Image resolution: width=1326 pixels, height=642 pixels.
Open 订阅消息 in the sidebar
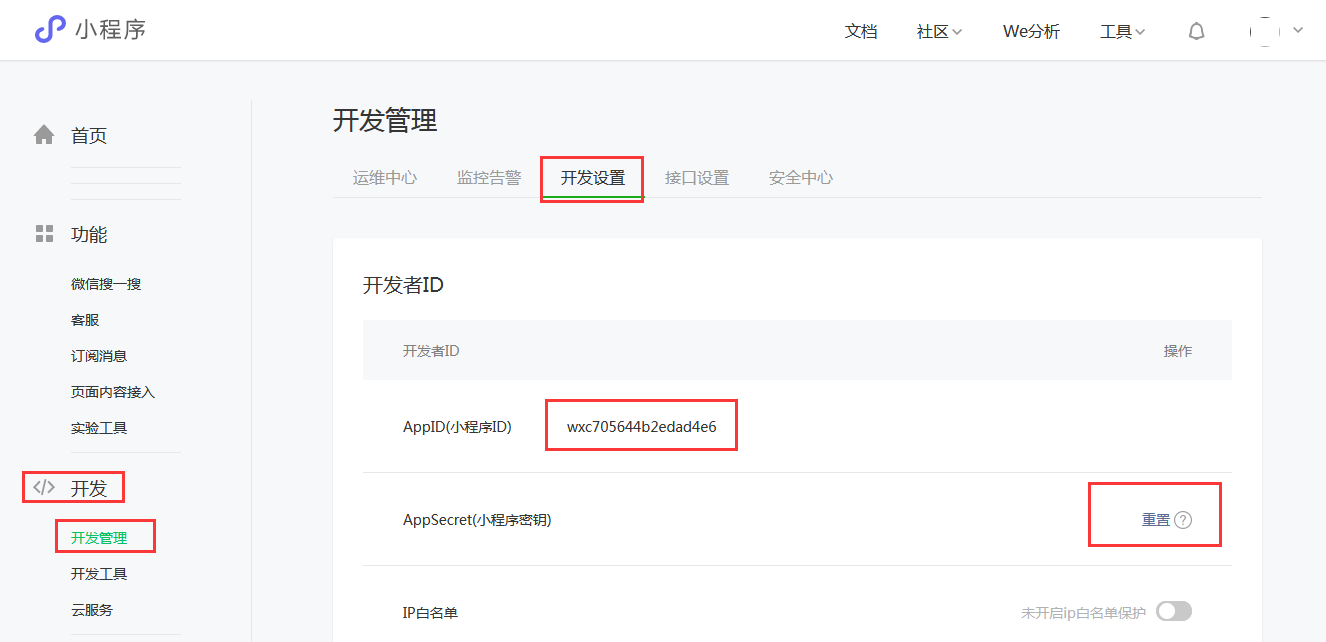point(99,356)
